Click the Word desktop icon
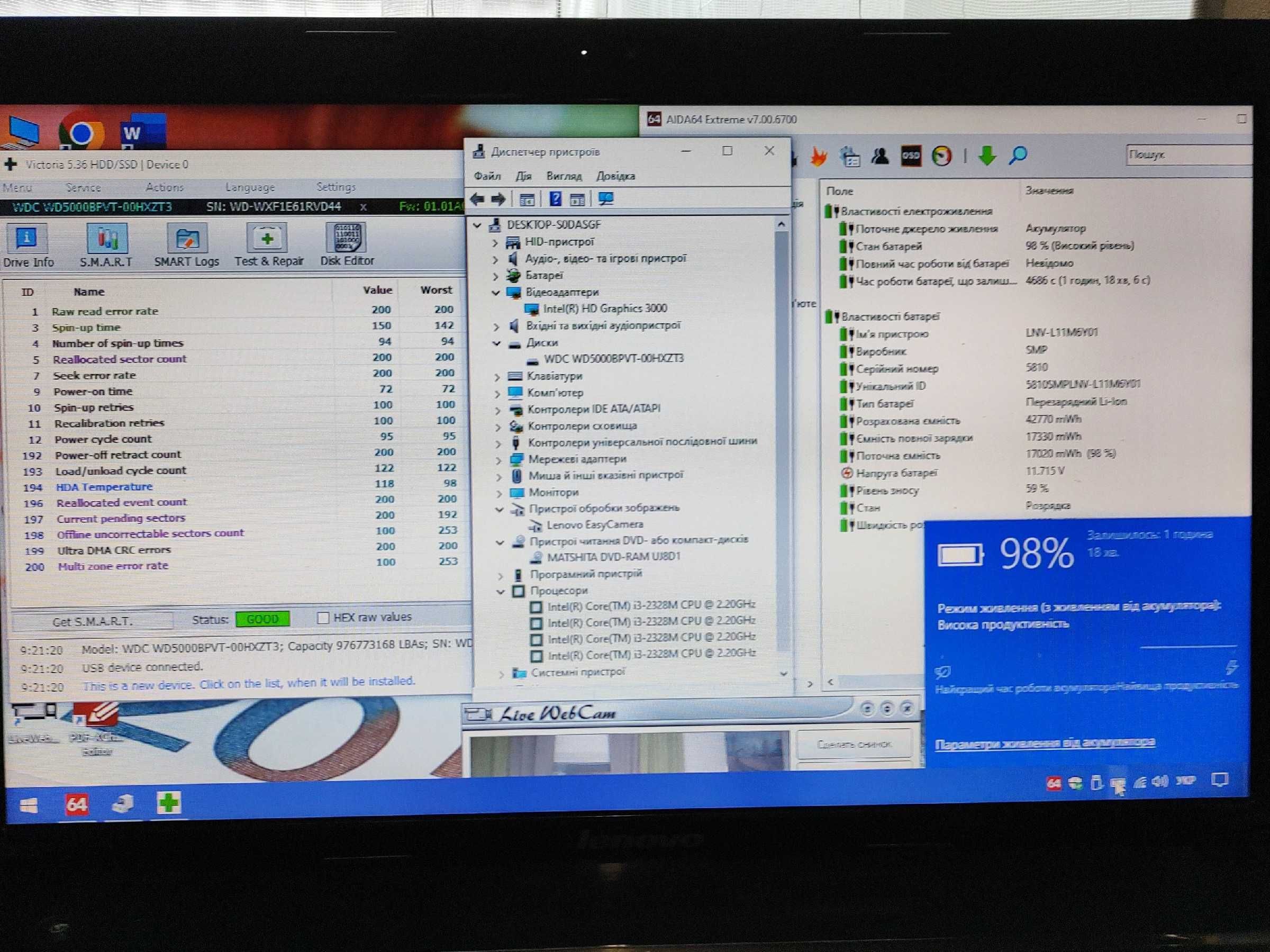Image resolution: width=1270 pixels, height=952 pixels. (x=142, y=131)
